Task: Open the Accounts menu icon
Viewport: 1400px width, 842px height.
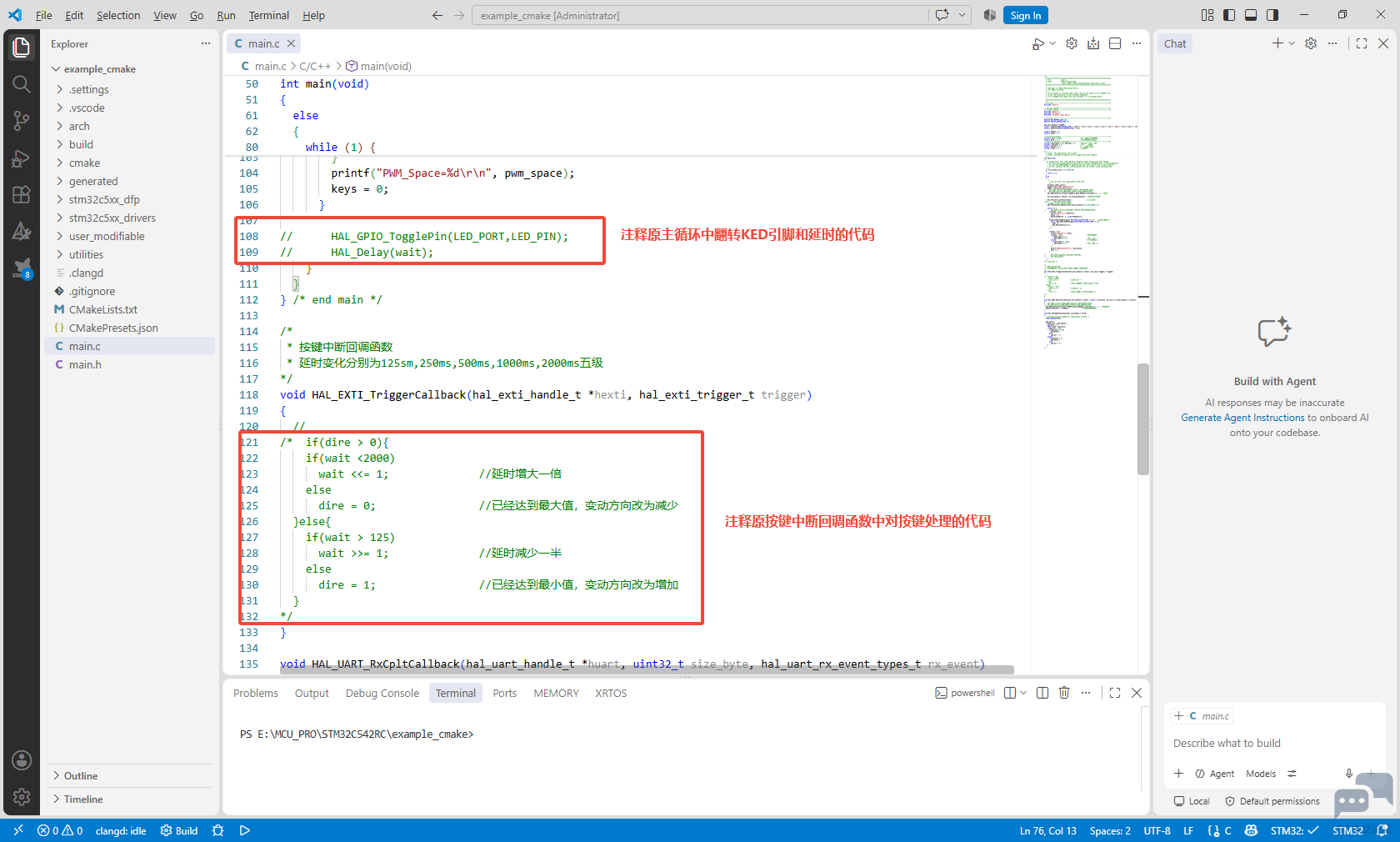Action: 22,760
